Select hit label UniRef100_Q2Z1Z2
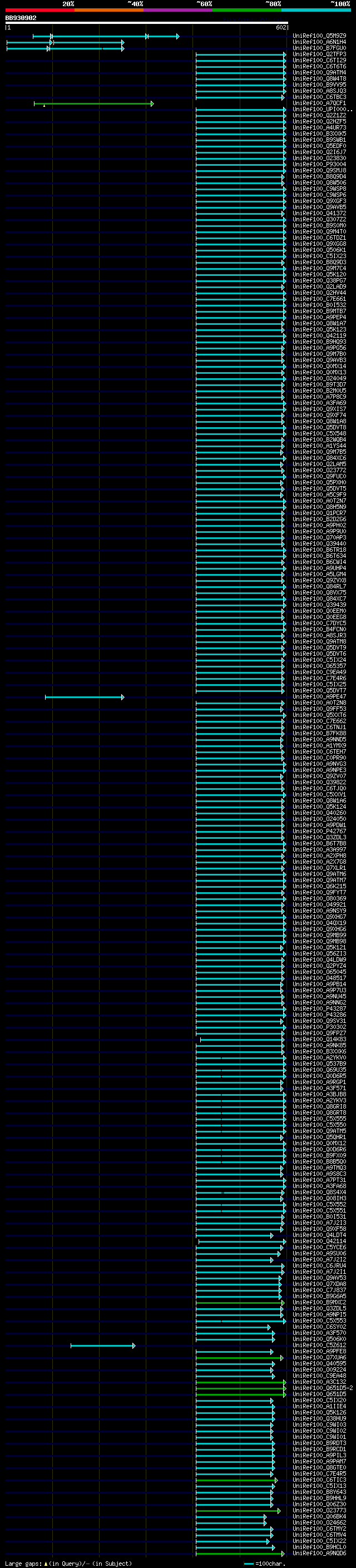The image size is (356, 1568). pyautogui.click(x=319, y=116)
